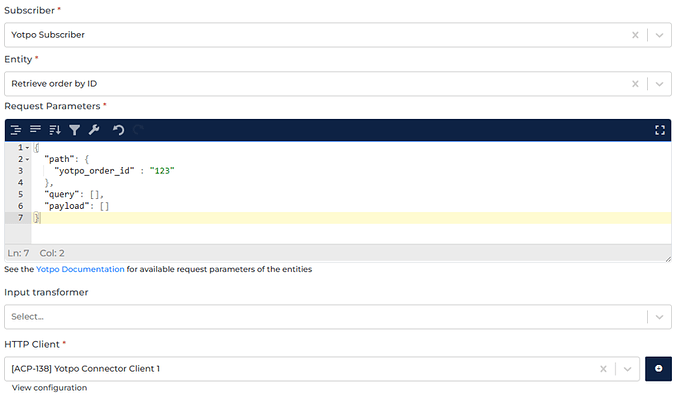
Task: Compact JSON data icon in editor toolbar
Action: [x=35, y=129]
